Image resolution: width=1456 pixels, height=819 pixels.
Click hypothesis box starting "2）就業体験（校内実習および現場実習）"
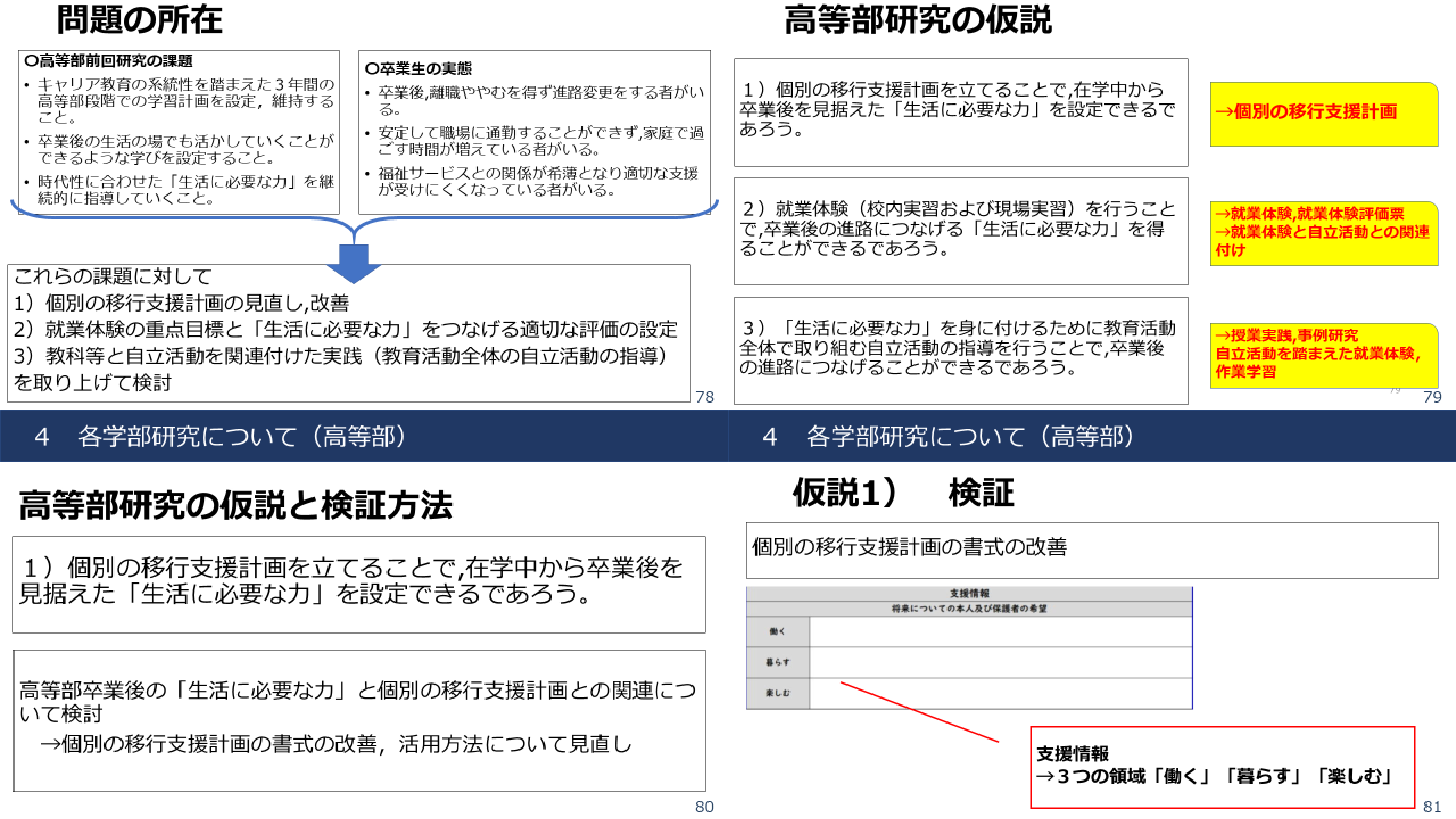point(960,231)
